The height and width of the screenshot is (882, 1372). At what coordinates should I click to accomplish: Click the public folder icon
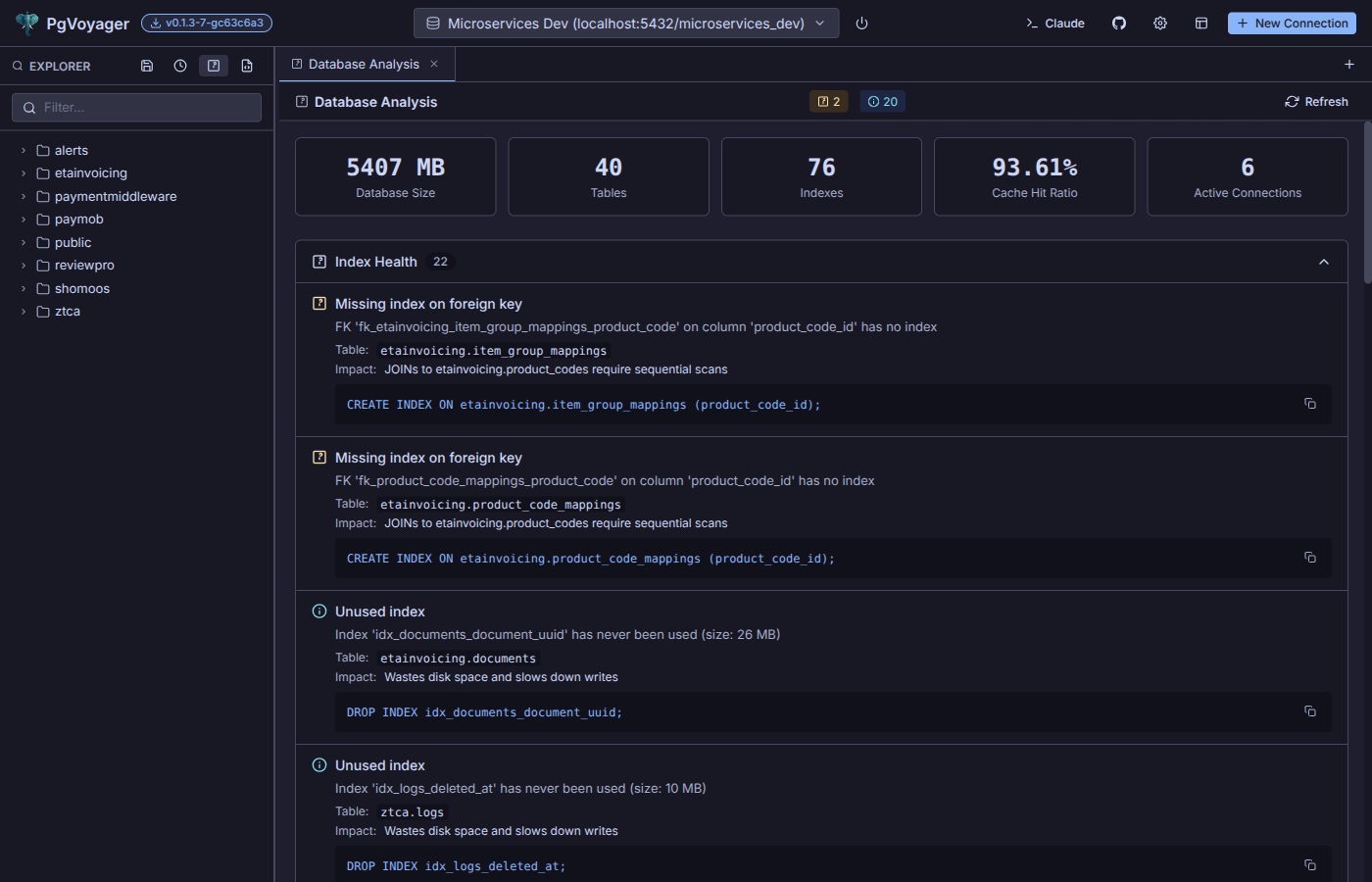(x=43, y=243)
